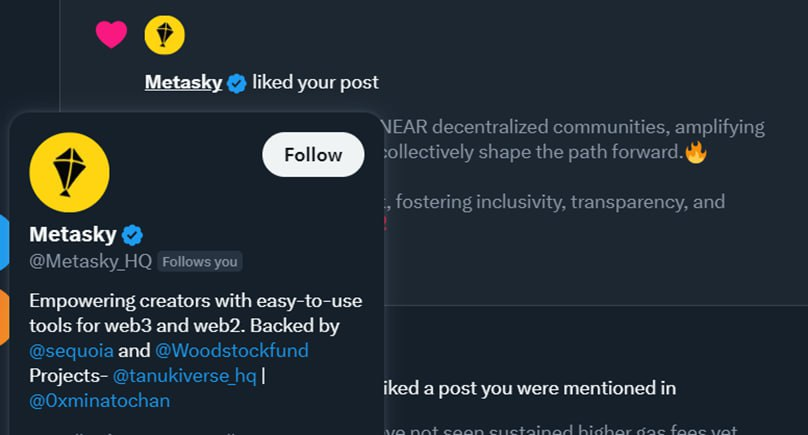Click the orange hexagon icon at the left edge
Screen dimensions: 808x435
pos(4,317)
